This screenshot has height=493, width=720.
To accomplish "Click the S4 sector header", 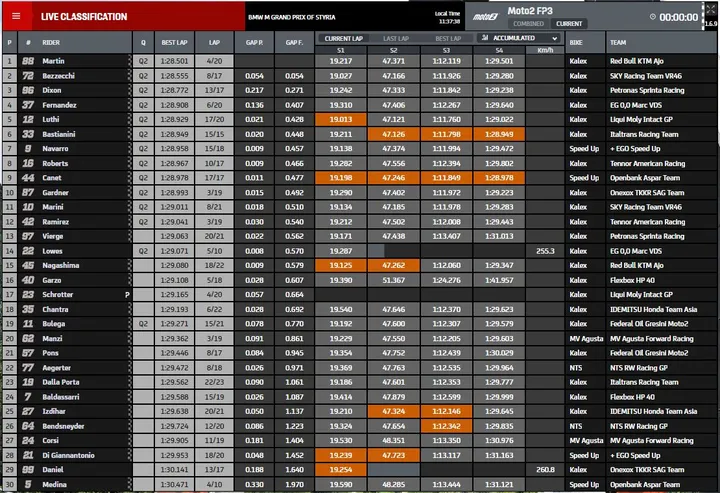I will click(499, 50).
